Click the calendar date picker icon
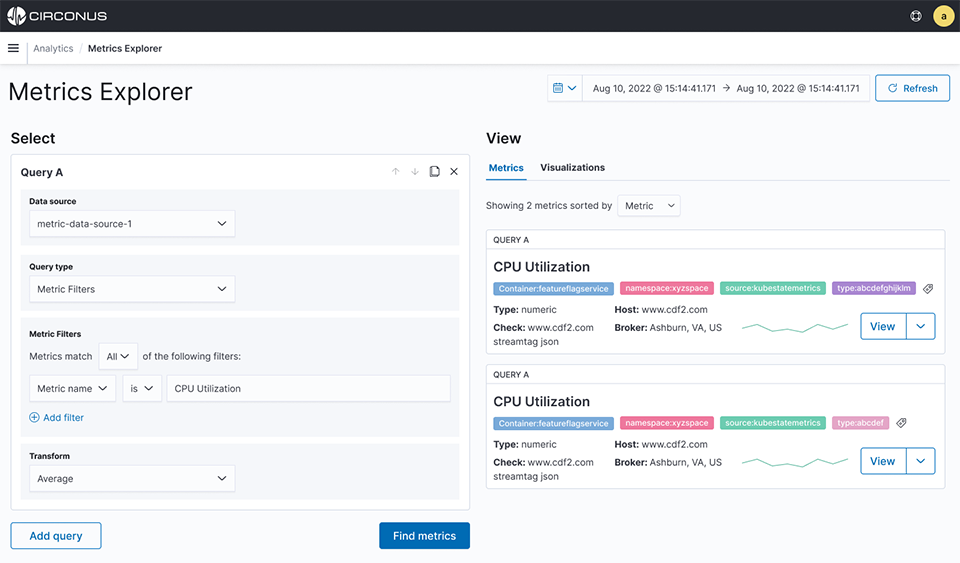 click(564, 88)
